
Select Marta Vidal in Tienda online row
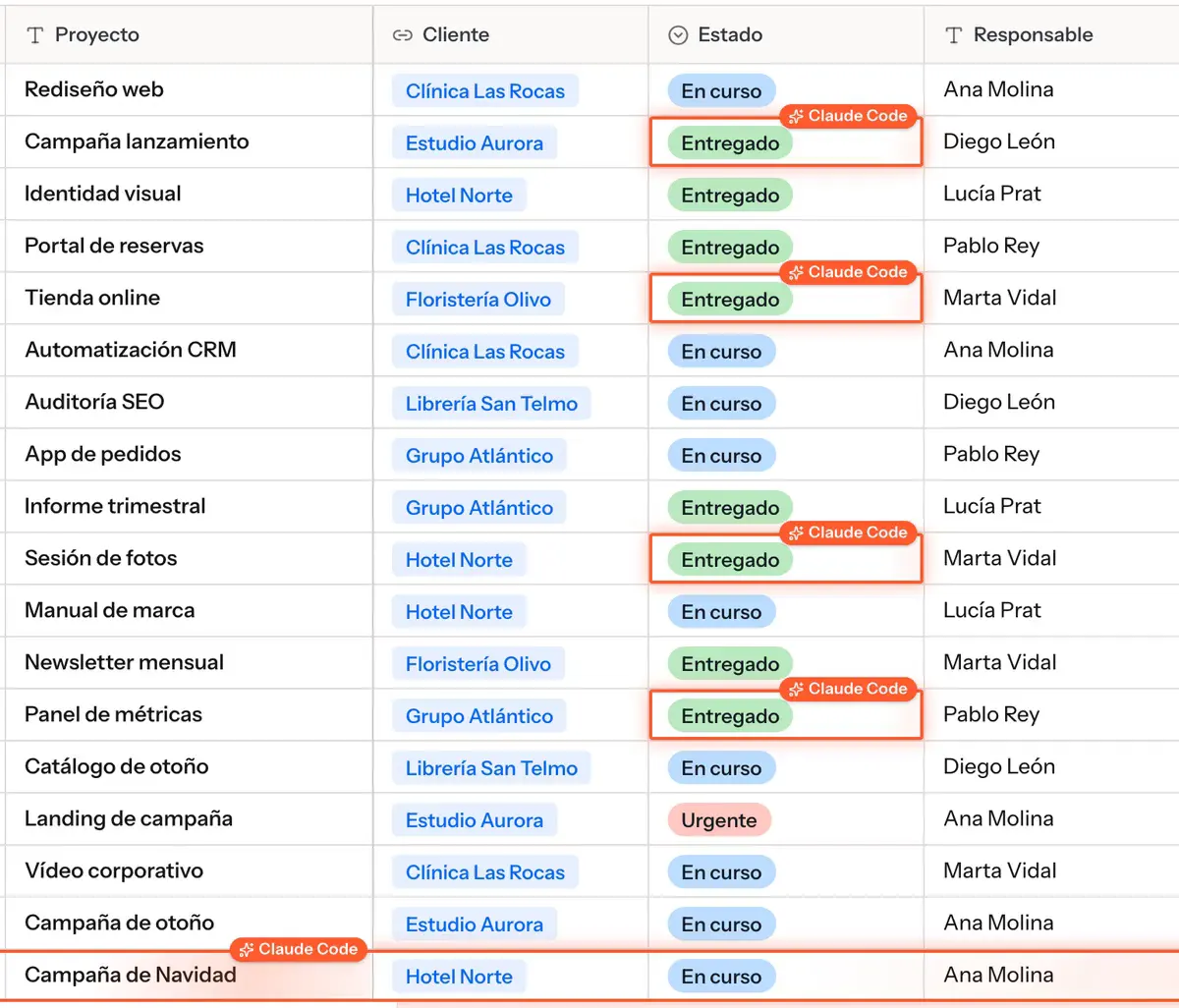(1000, 298)
